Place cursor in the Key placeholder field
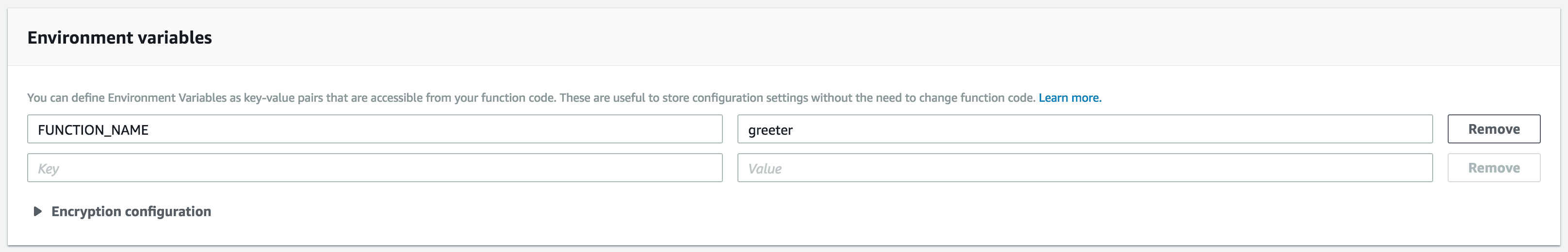 pyautogui.click(x=375, y=168)
